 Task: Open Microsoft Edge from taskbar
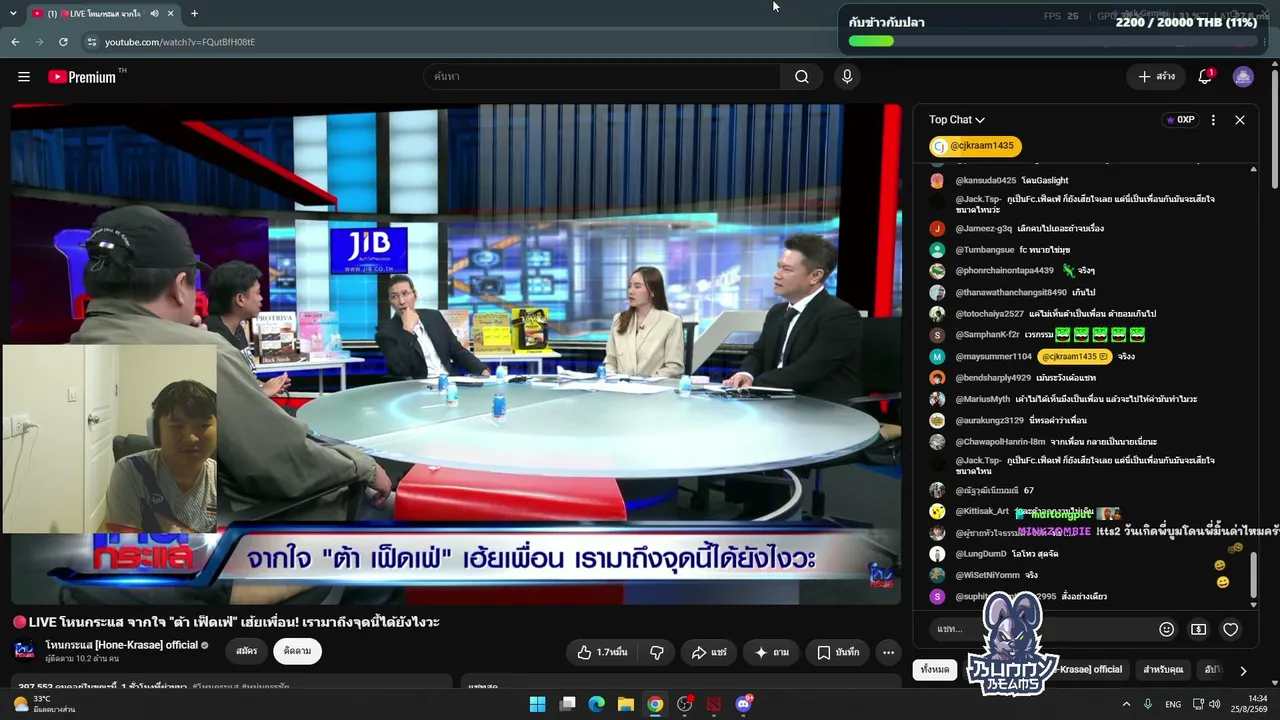(x=596, y=704)
